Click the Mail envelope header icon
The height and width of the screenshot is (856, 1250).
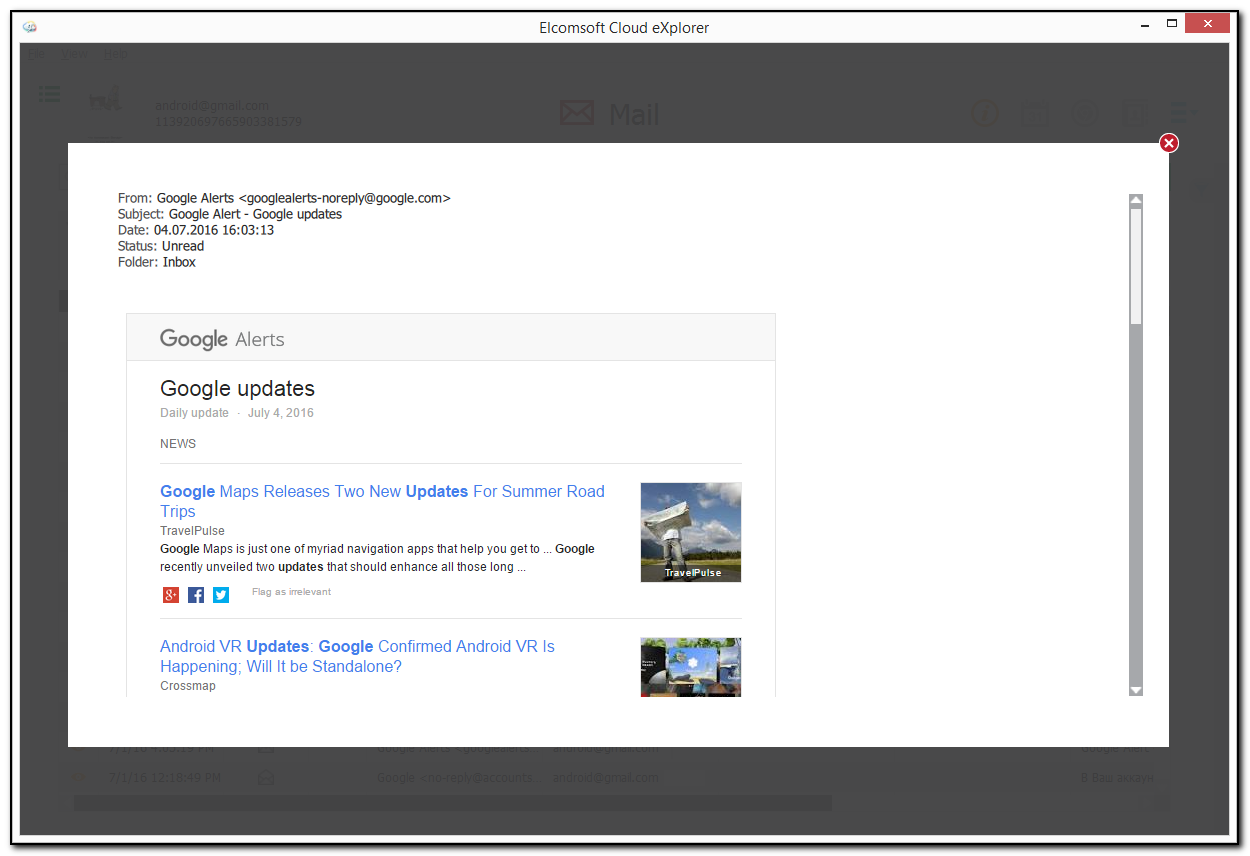(x=577, y=113)
